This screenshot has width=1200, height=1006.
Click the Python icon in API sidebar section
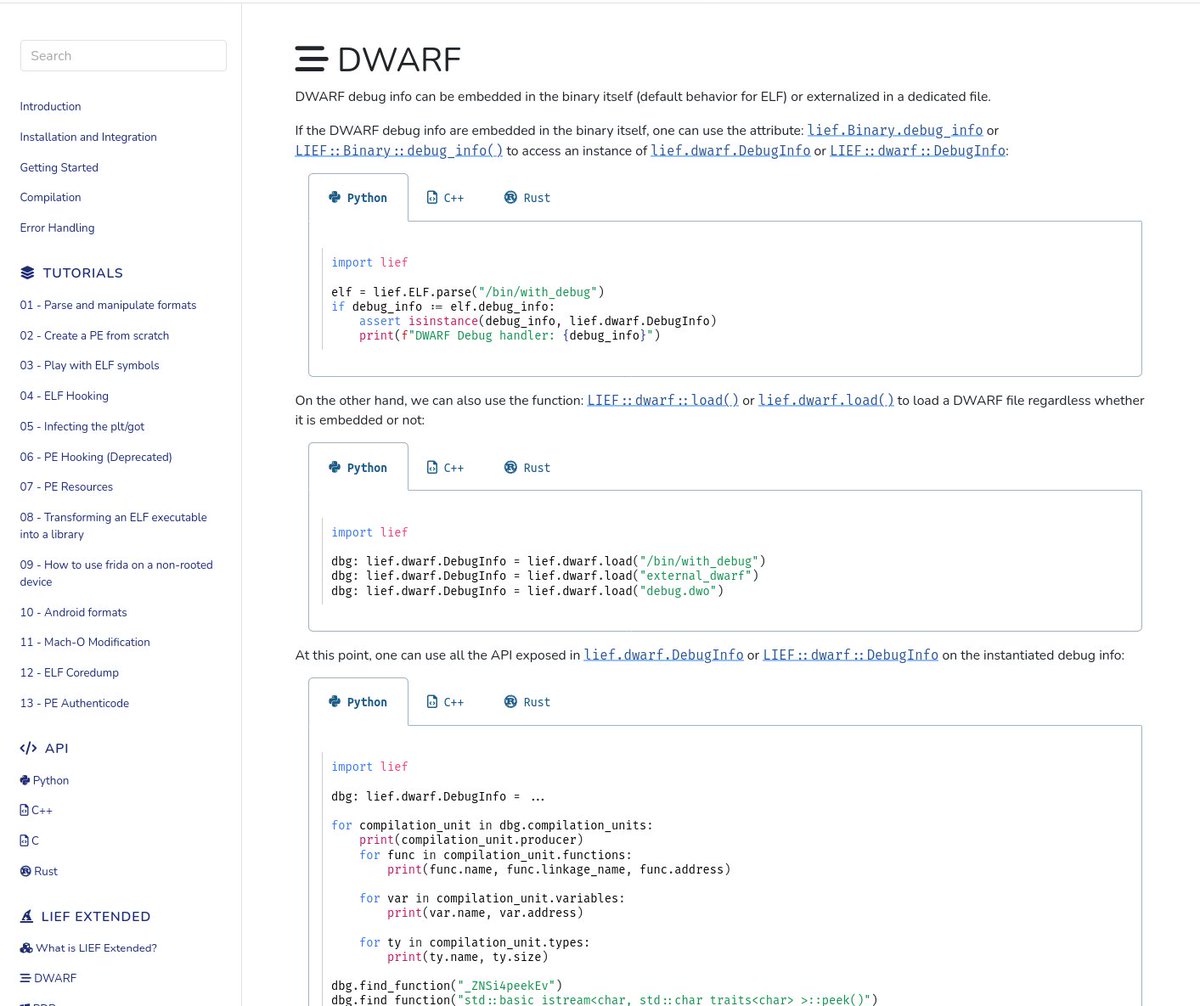pos(25,781)
